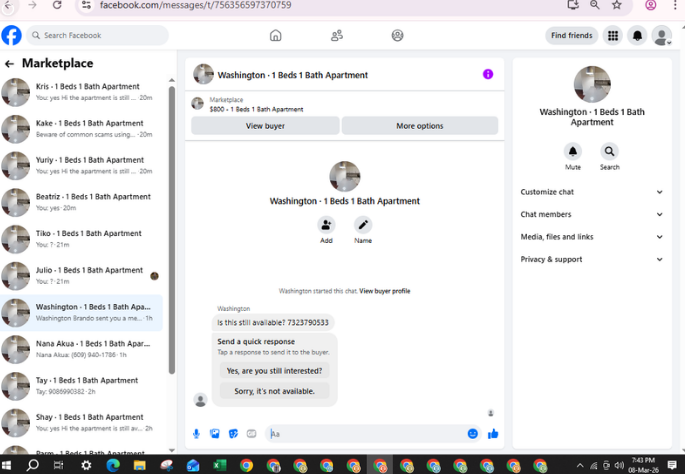Mute conversation with bell icon
Viewport: 685px width, 474px height.
coord(573,152)
